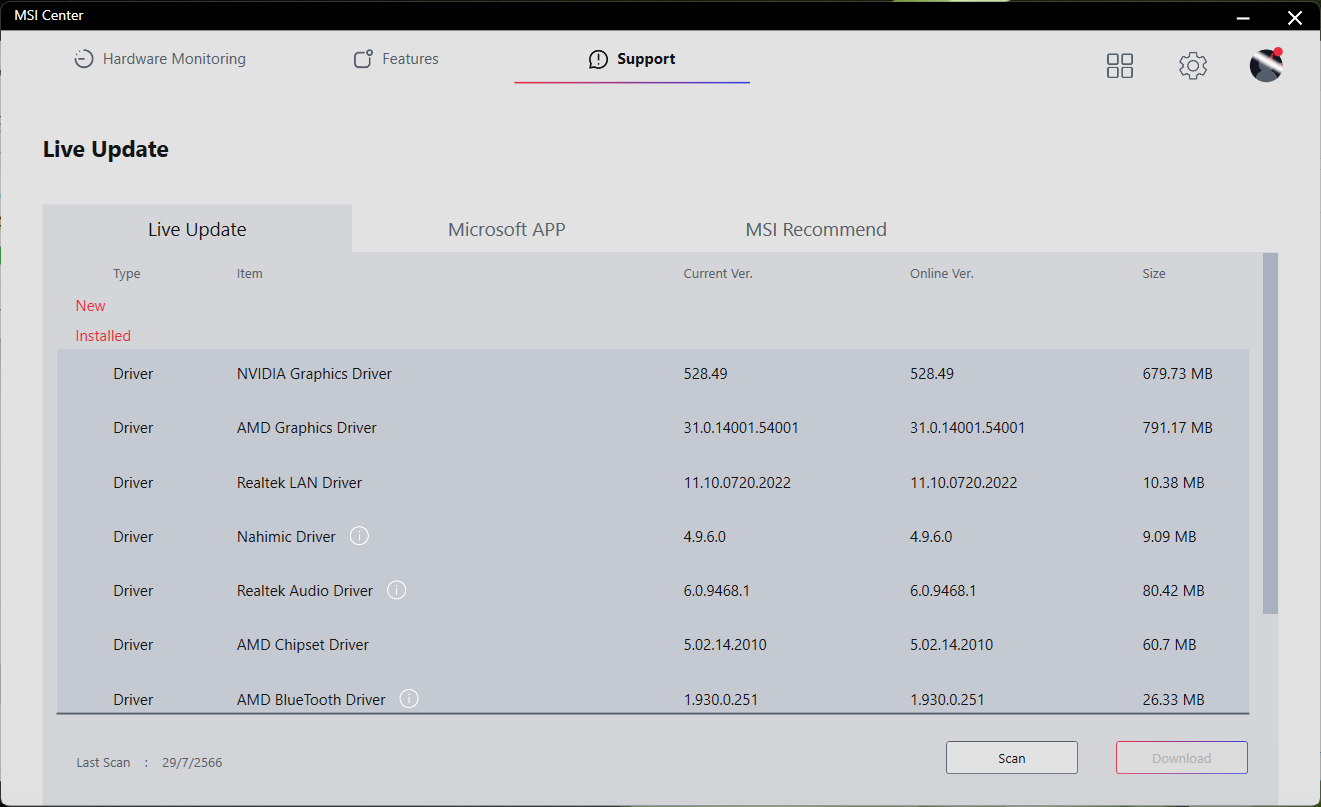Select the Support tab
This screenshot has height=807, width=1321.
click(632, 59)
